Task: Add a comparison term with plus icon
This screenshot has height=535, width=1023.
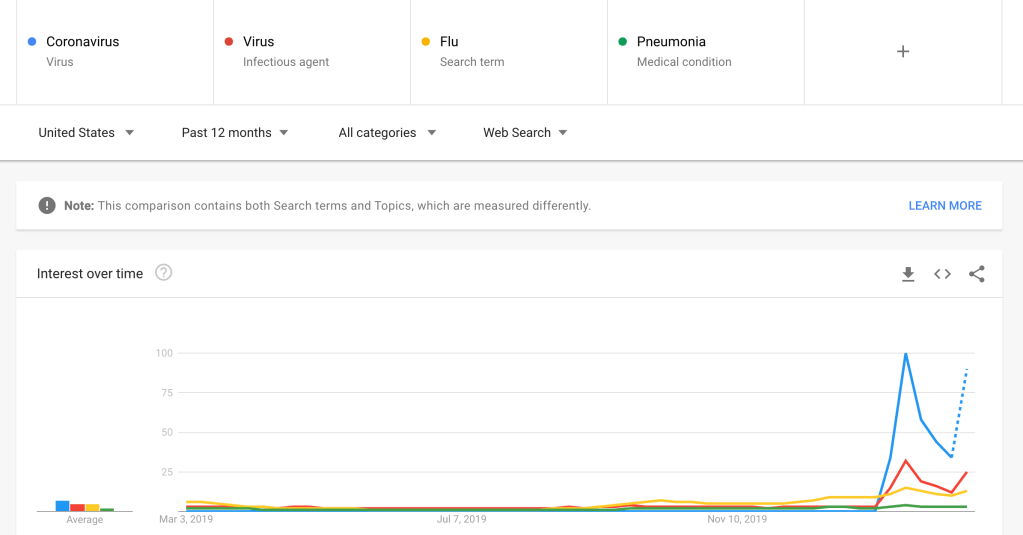Action: pyautogui.click(x=903, y=52)
